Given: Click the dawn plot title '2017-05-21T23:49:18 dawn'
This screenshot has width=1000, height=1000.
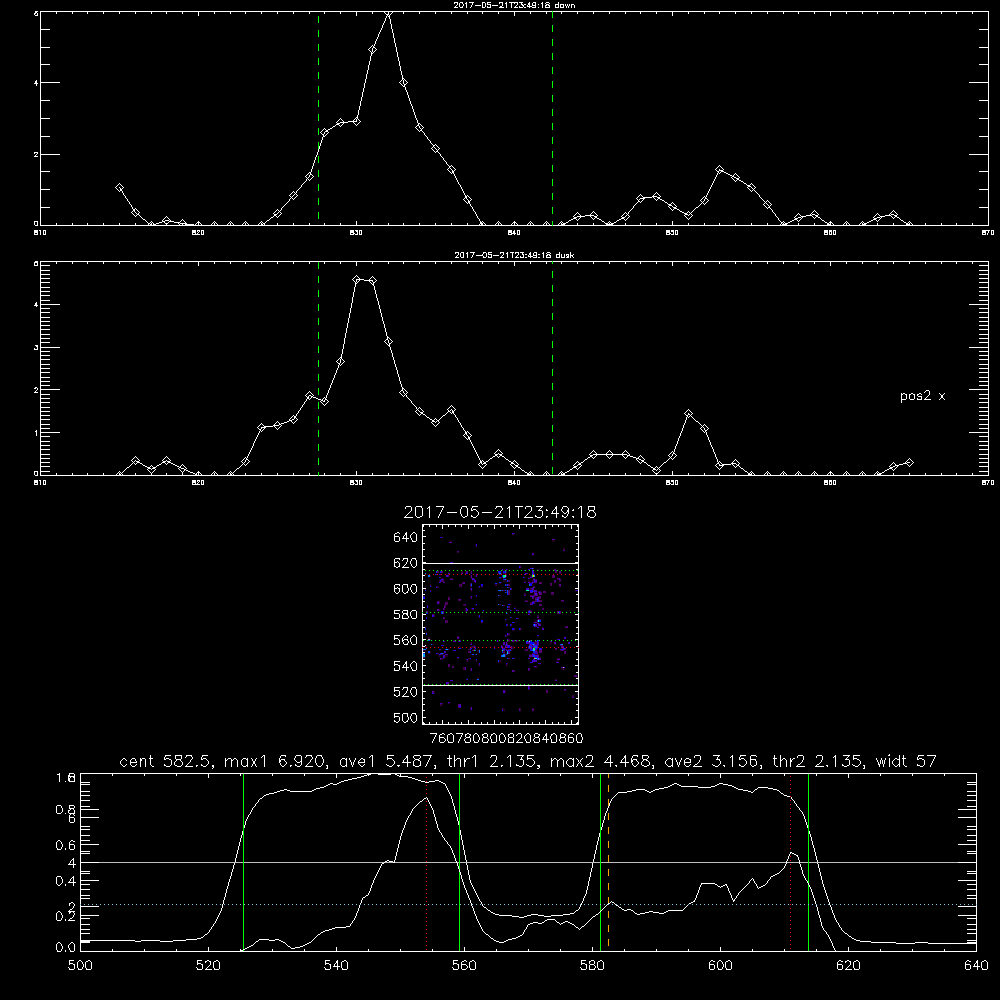Looking at the screenshot, I should pyautogui.click(x=514, y=5).
